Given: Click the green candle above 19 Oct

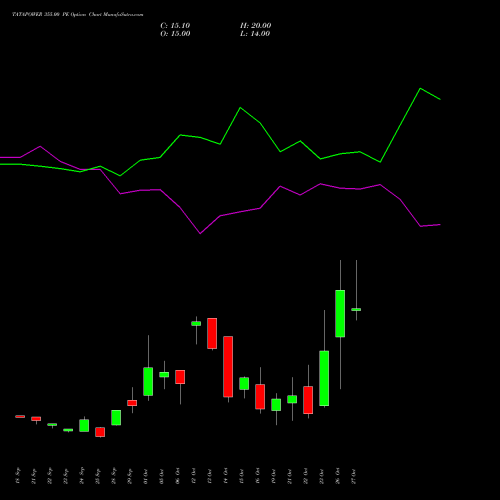Looking at the screenshot, I should (x=276, y=405).
